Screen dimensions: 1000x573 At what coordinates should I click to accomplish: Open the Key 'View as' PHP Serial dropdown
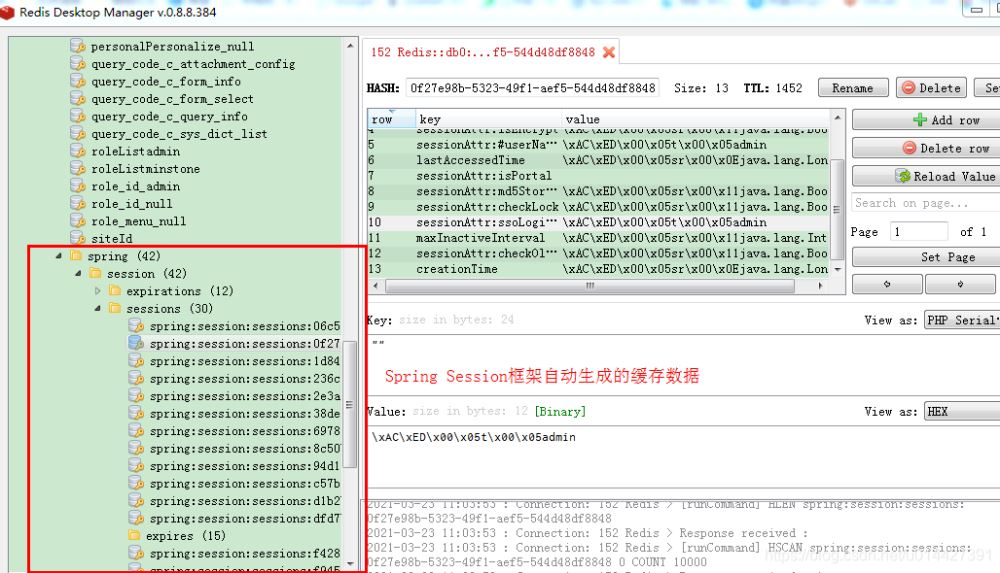pos(962,320)
